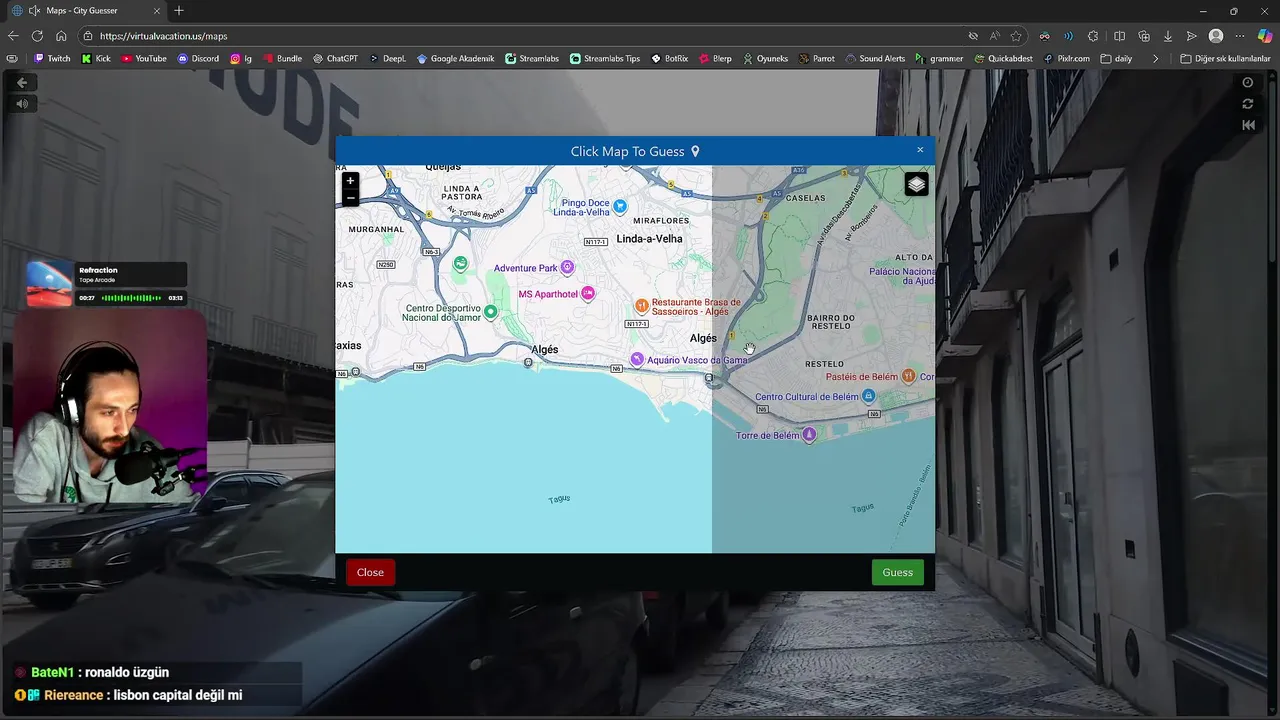This screenshot has height=720, width=1280.
Task: Click Restaurante Brasa de Sassoeiros marker
Action: [x=642, y=305]
